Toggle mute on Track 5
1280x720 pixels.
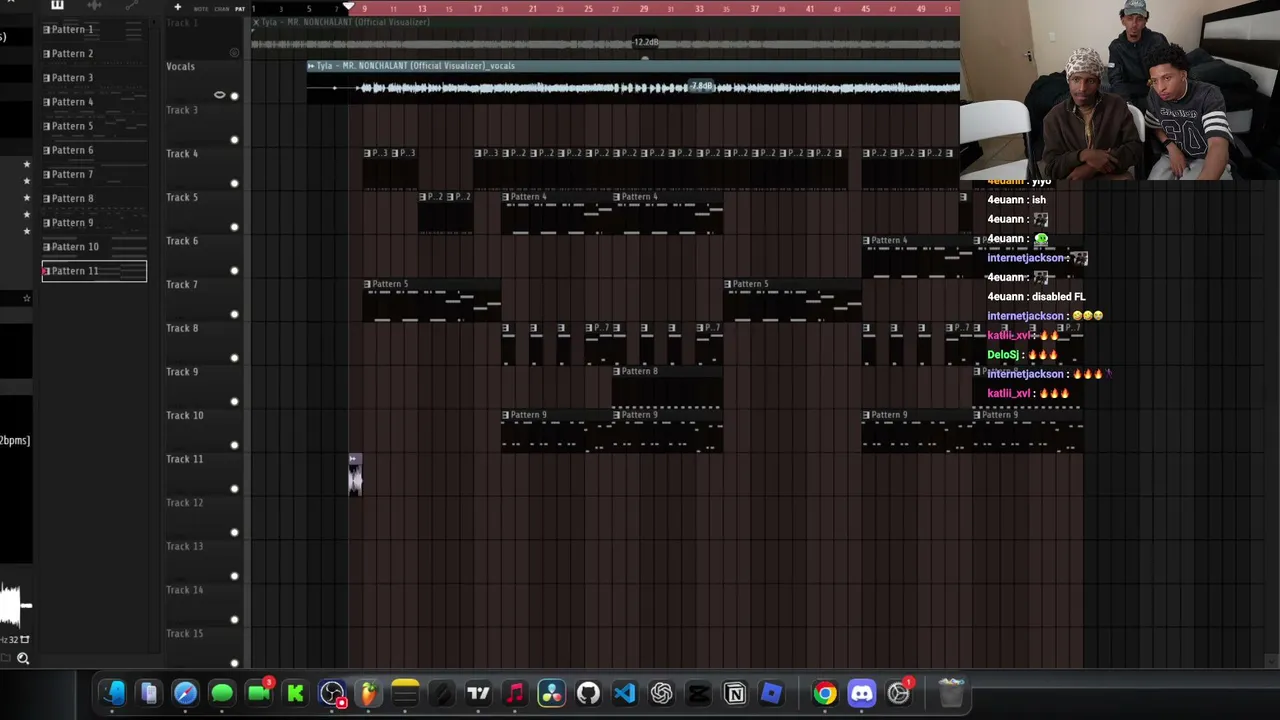click(234, 227)
